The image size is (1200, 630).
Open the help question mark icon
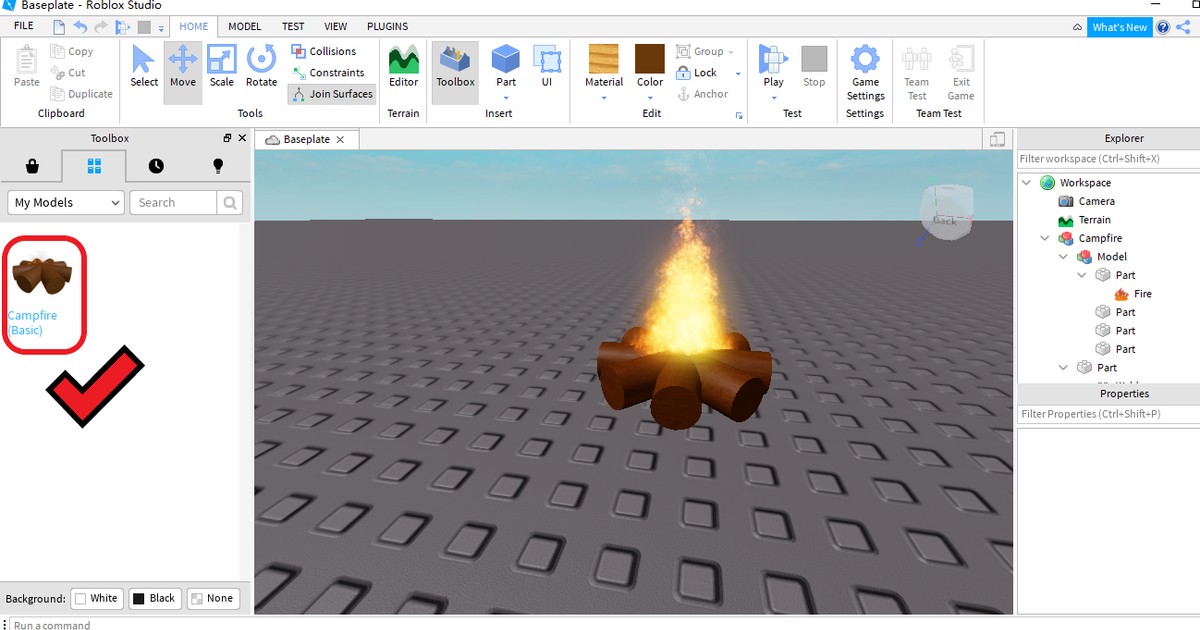tap(1163, 27)
